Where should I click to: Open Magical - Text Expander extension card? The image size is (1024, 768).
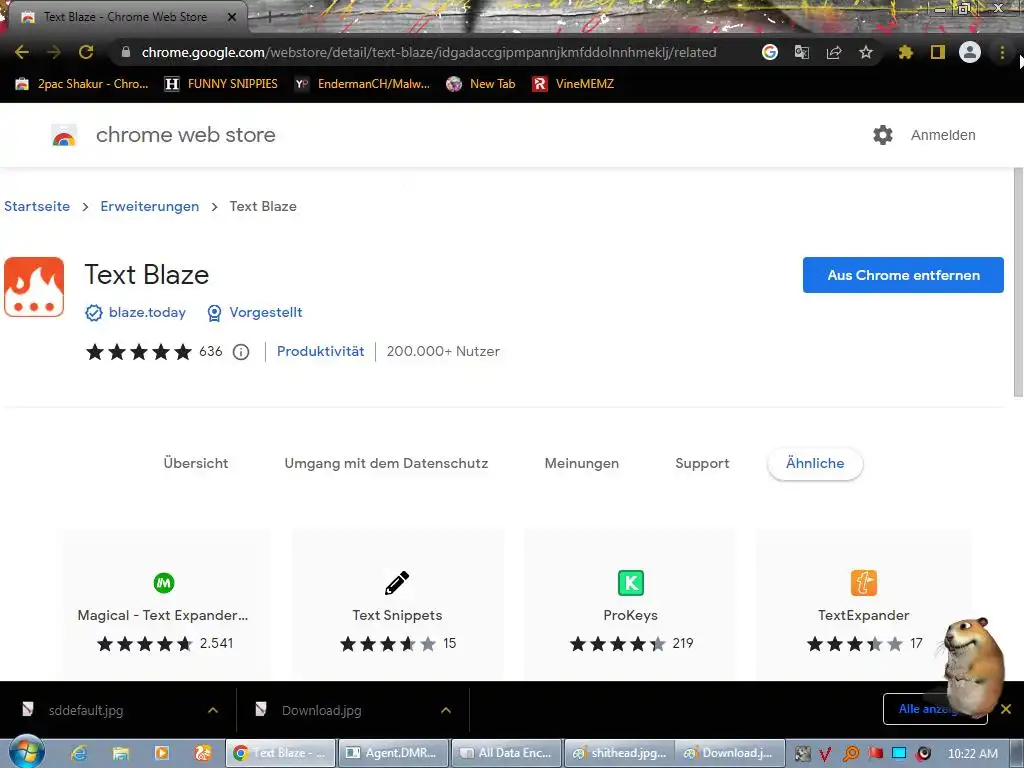pos(163,604)
